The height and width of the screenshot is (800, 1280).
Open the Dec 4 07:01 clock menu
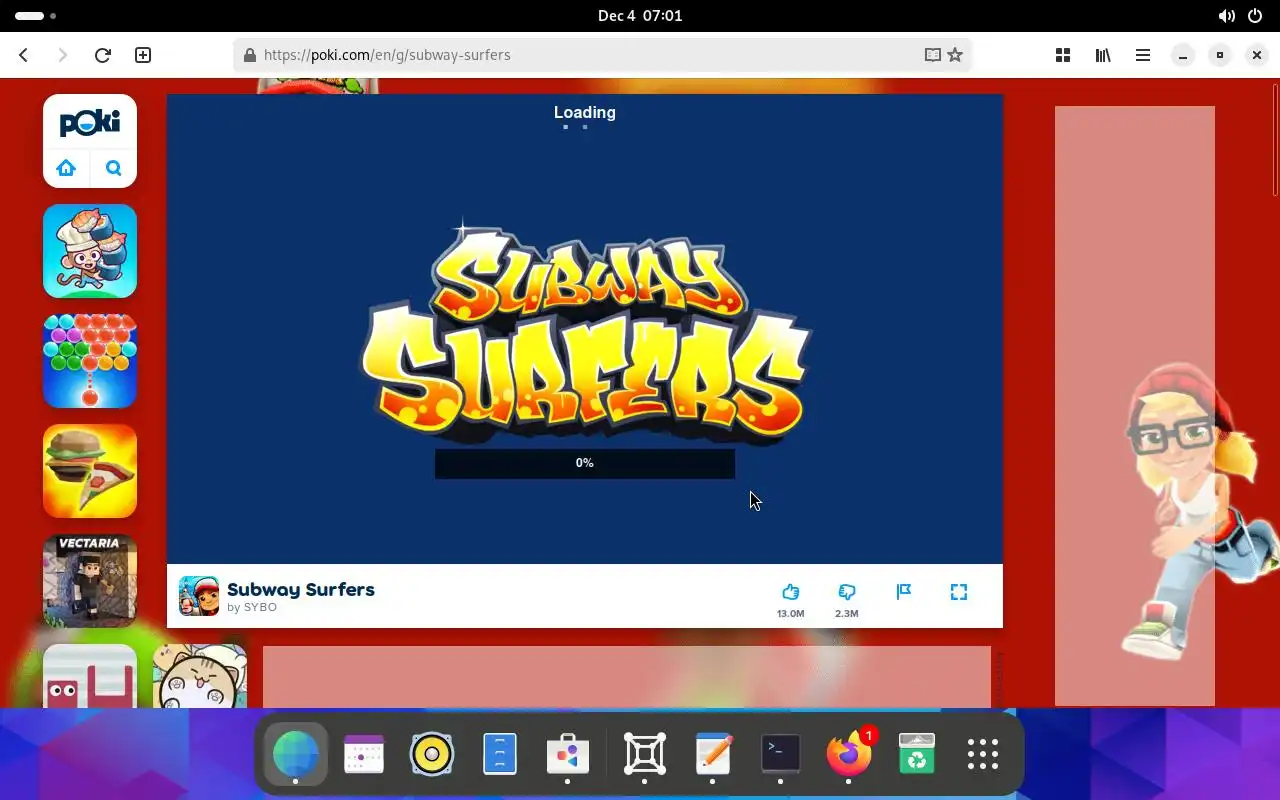(x=640, y=16)
